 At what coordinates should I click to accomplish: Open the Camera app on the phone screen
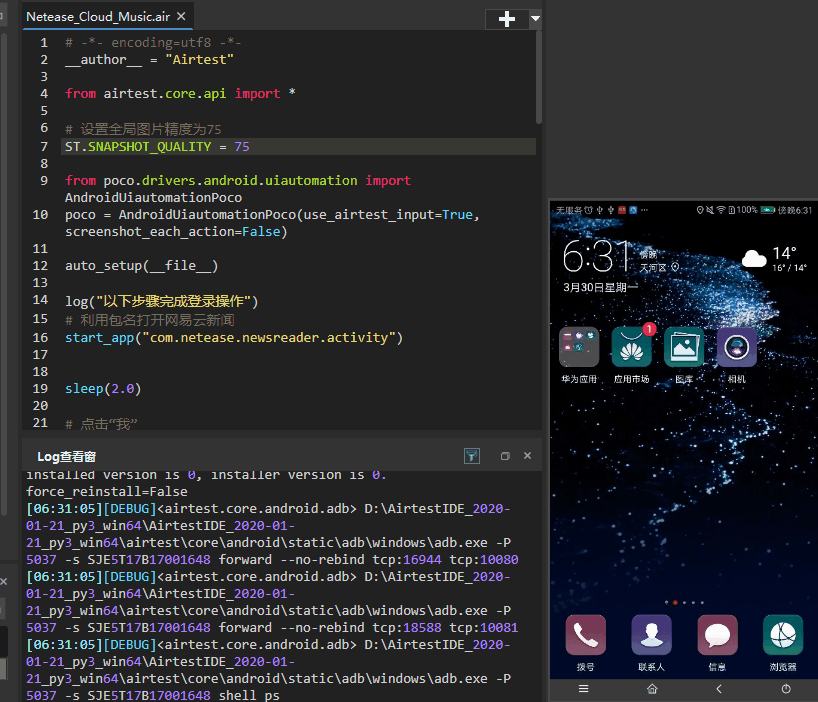point(736,347)
